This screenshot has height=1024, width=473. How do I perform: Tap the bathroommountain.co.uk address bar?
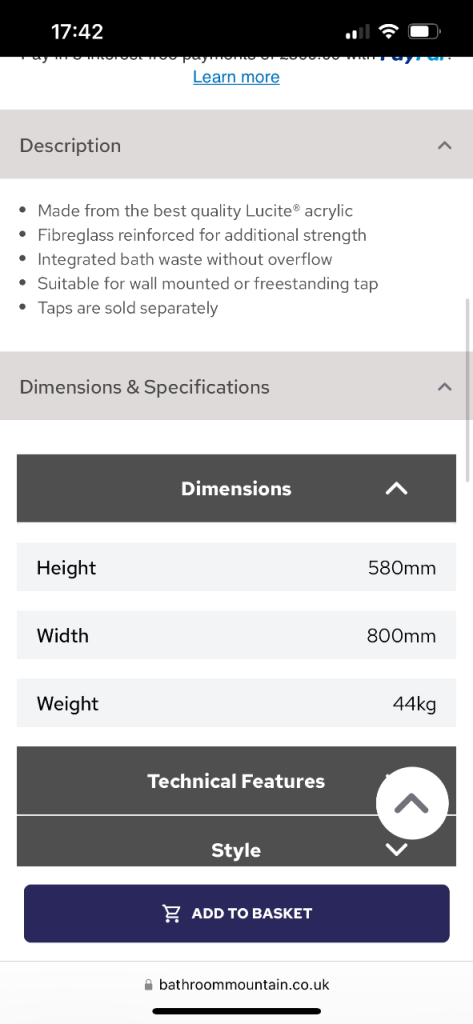tap(236, 984)
